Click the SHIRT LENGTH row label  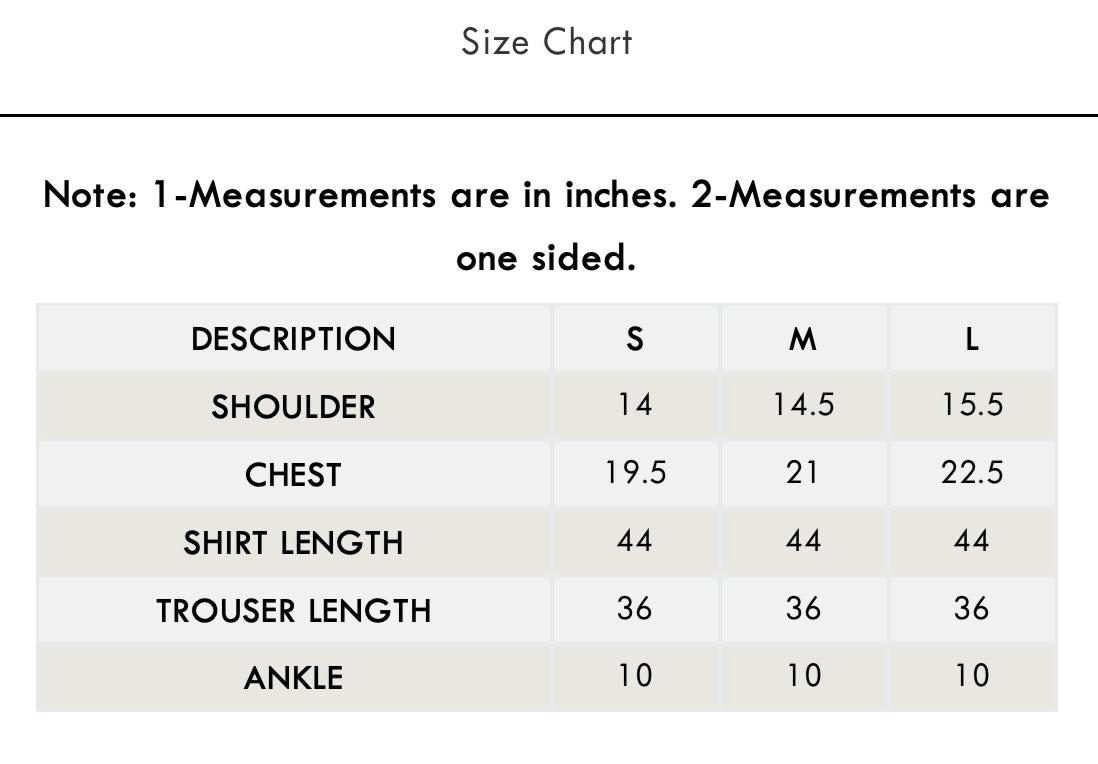(x=293, y=543)
